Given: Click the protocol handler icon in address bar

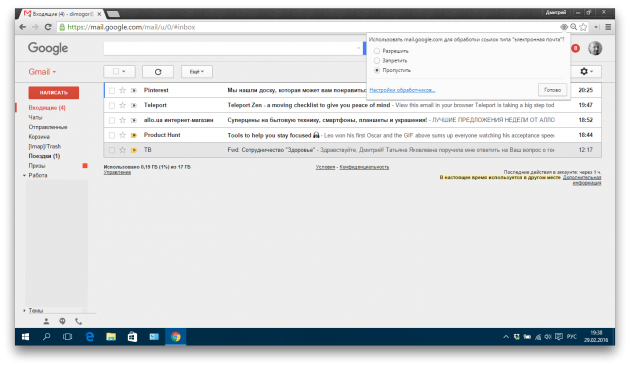Looking at the screenshot, I should point(564,27).
